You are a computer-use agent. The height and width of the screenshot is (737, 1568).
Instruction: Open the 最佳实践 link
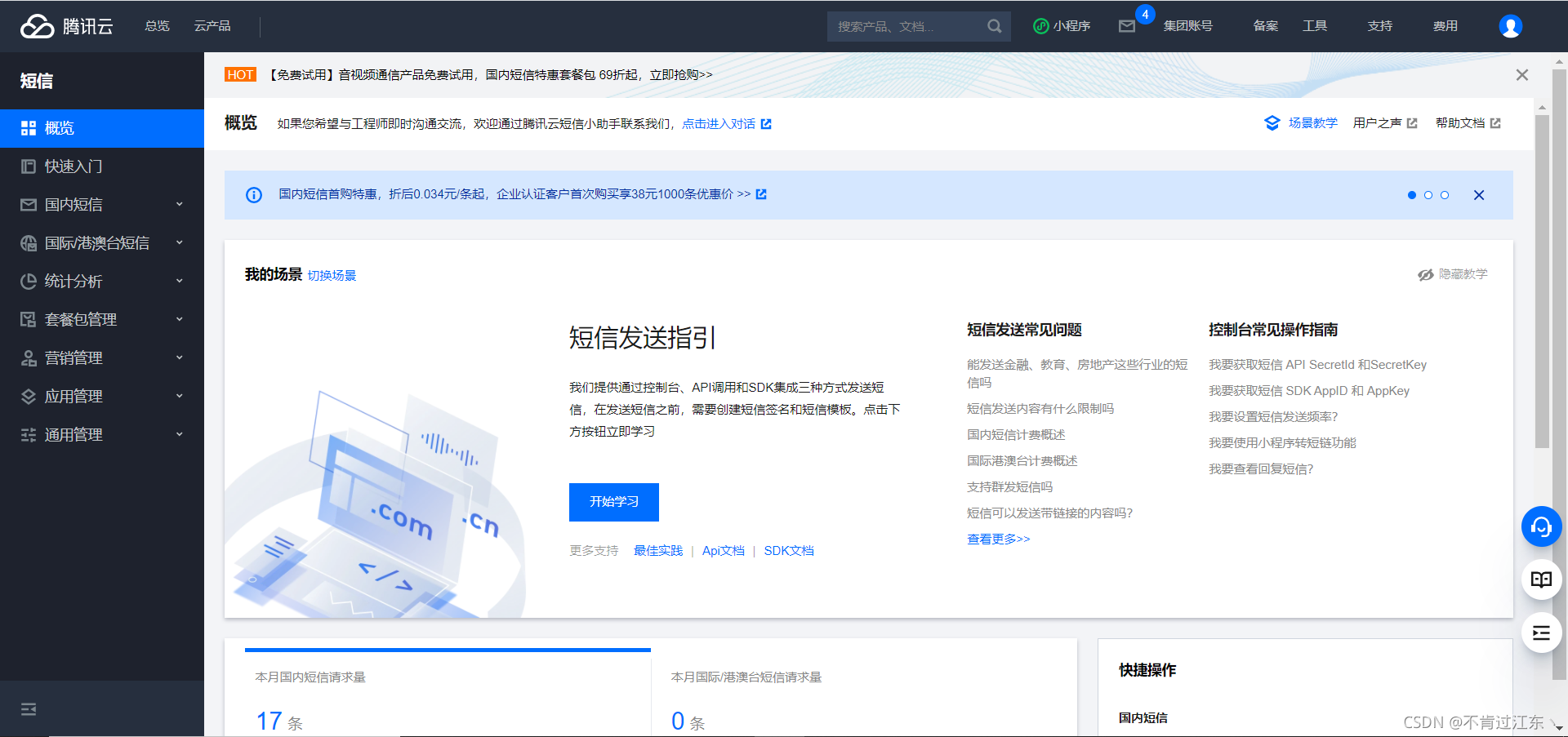click(658, 551)
